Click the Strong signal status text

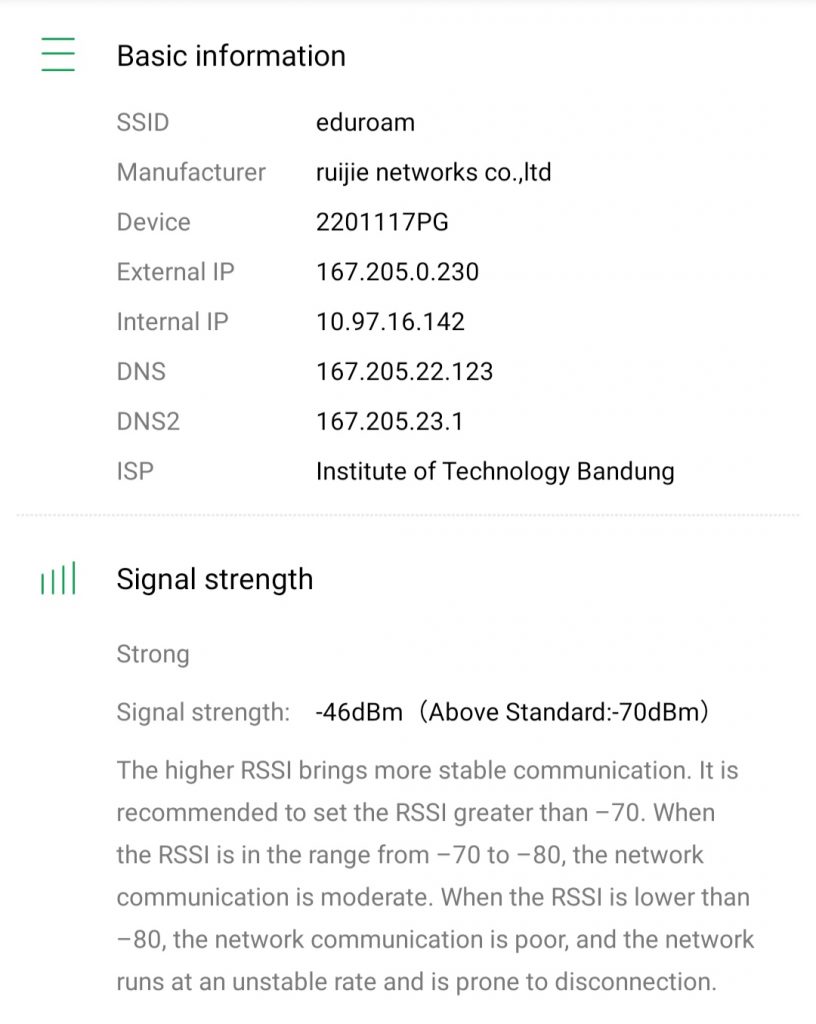tap(153, 654)
